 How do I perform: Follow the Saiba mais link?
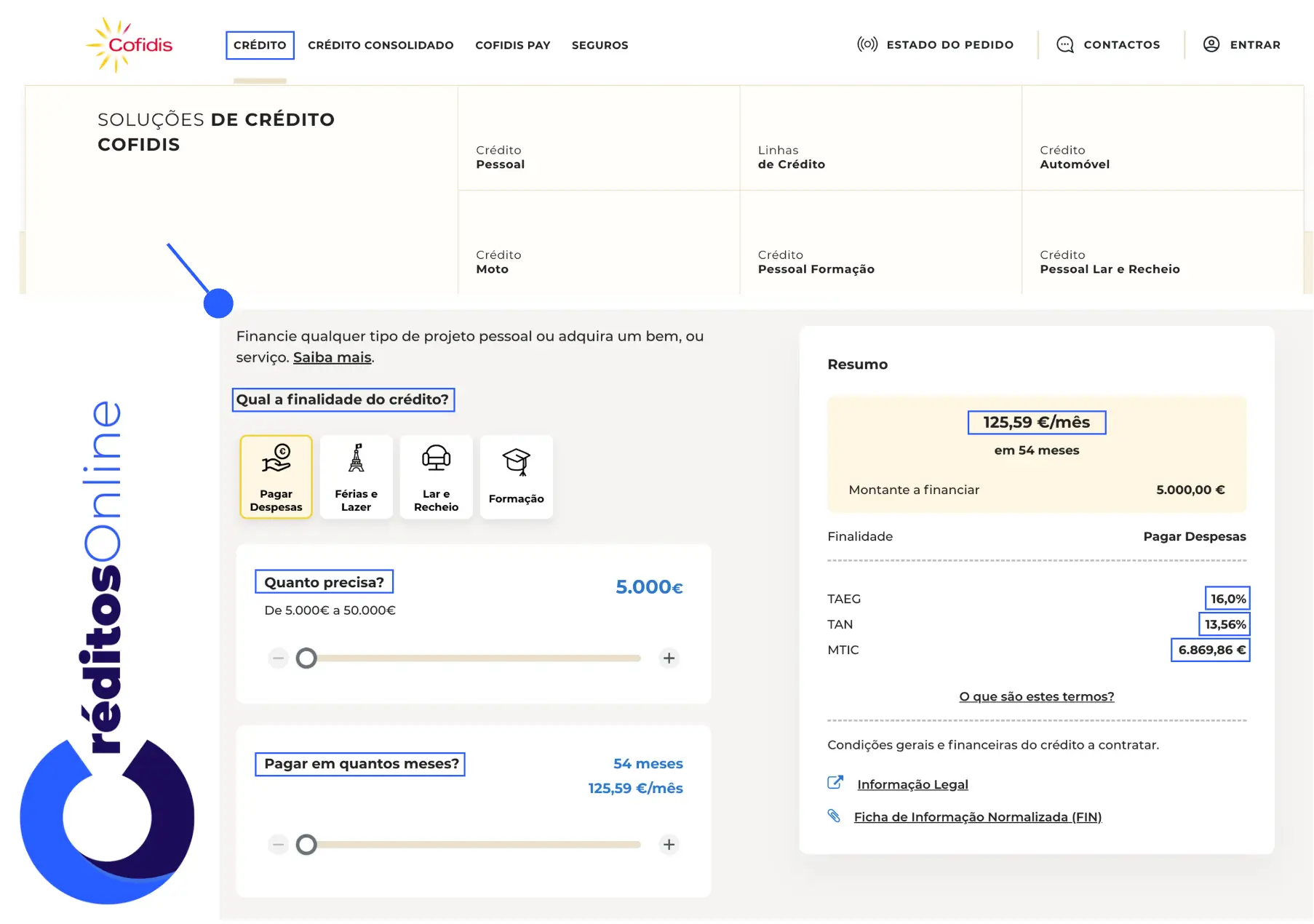(333, 357)
